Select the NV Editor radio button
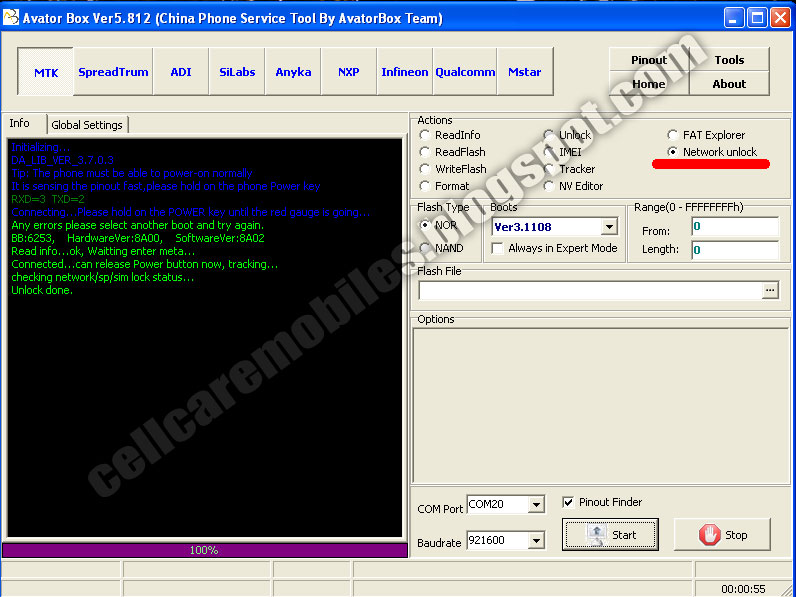Image resolution: width=796 pixels, height=597 pixels. pos(549,186)
